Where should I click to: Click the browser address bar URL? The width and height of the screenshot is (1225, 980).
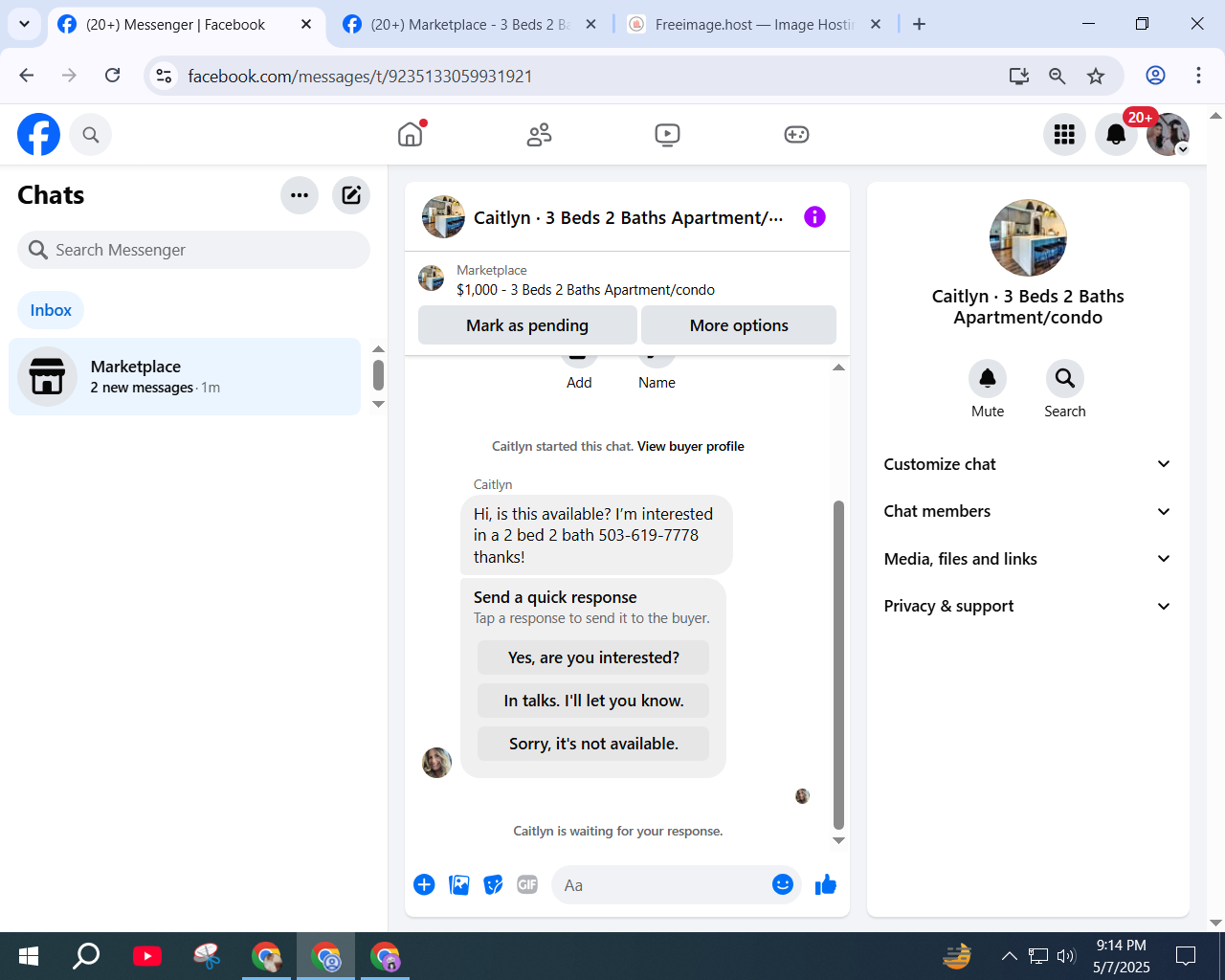tap(360, 76)
